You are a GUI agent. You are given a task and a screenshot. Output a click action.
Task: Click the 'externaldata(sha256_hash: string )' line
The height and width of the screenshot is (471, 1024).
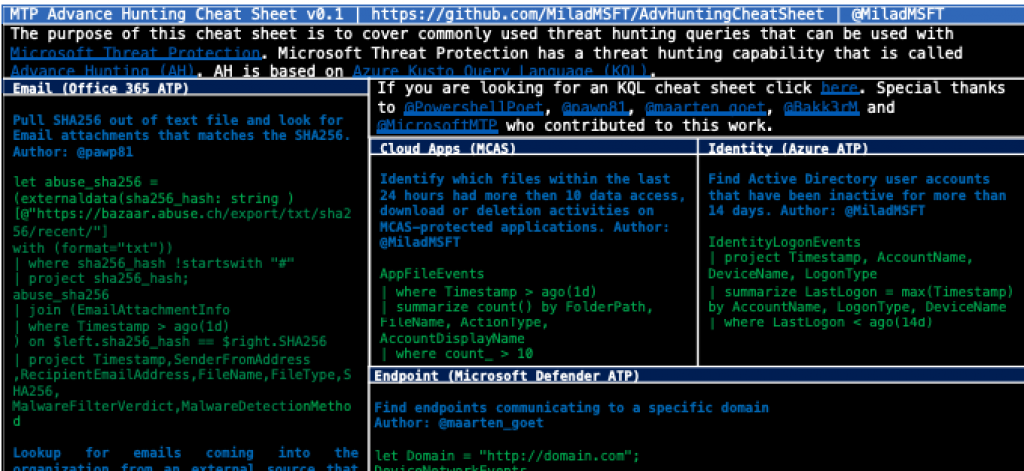pyautogui.click(x=153, y=198)
